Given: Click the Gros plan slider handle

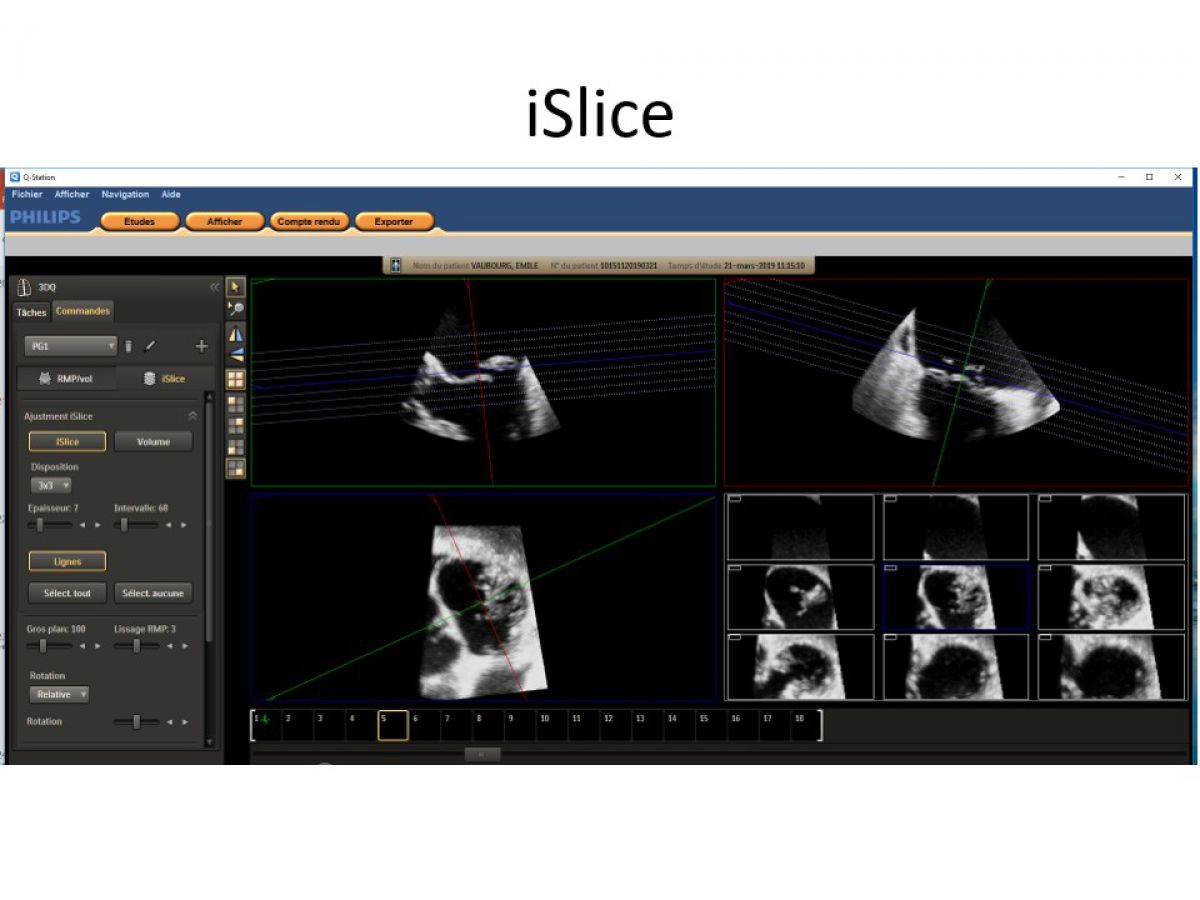Looking at the screenshot, I should [42, 646].
